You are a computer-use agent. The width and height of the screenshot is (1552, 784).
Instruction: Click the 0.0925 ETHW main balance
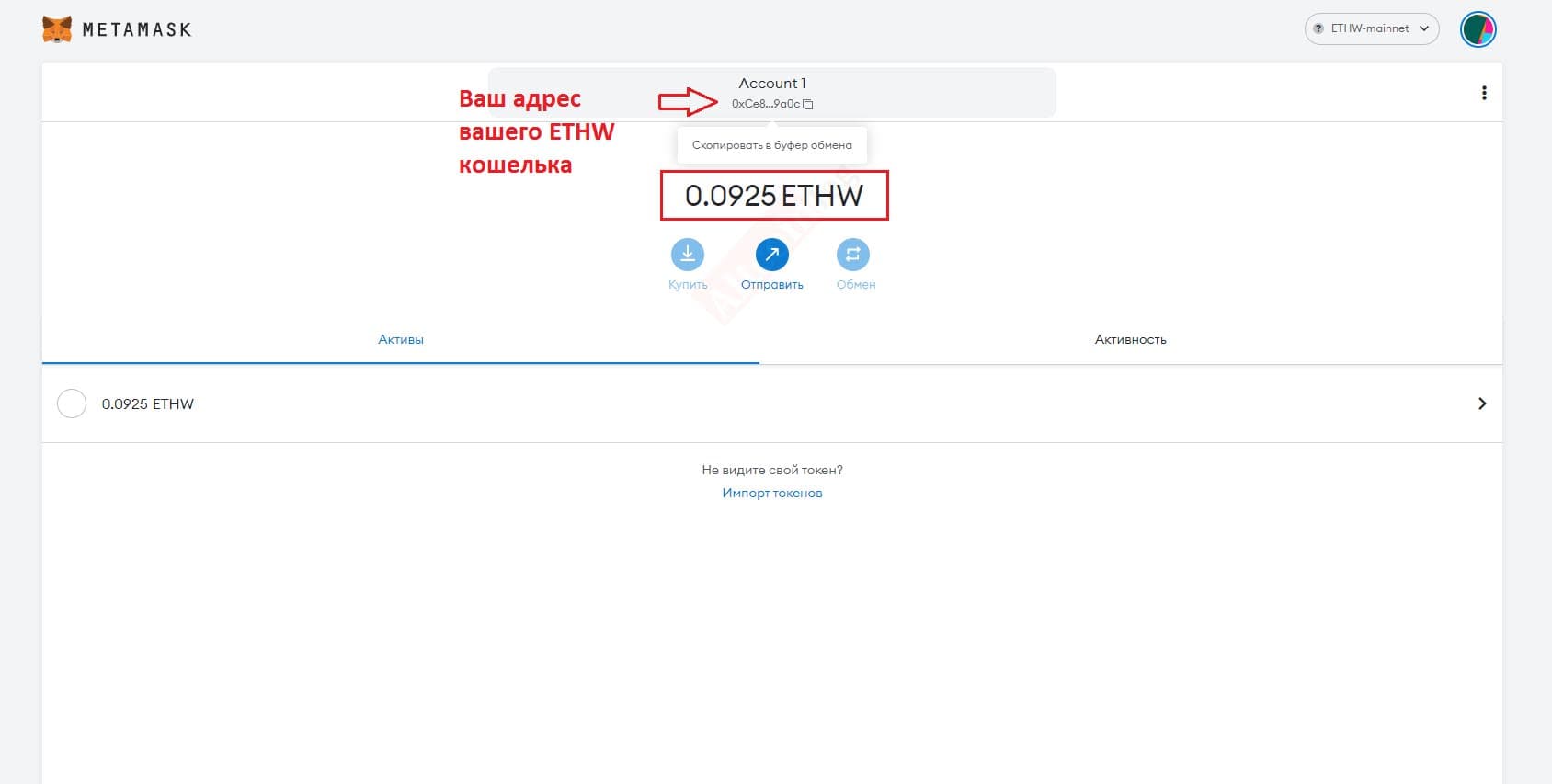(x=774, y=195)
